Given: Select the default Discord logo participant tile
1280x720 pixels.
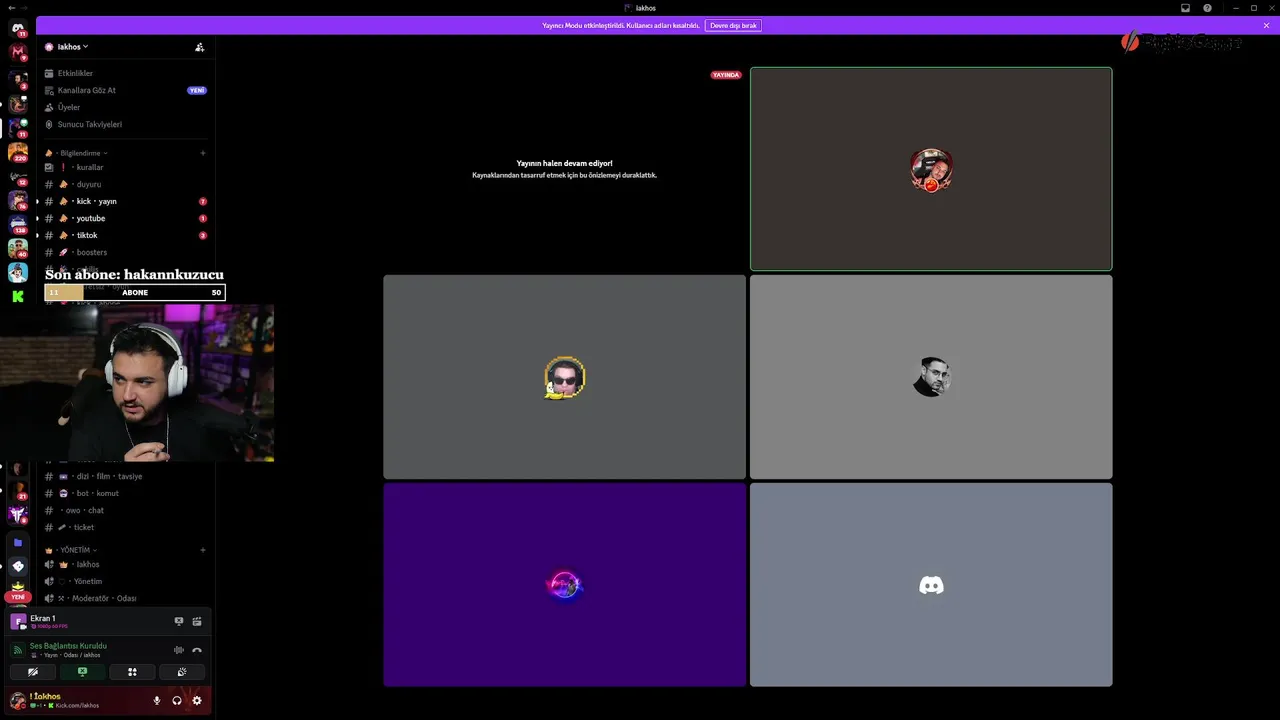Looking at the screenshot, I should pos(931,585).
